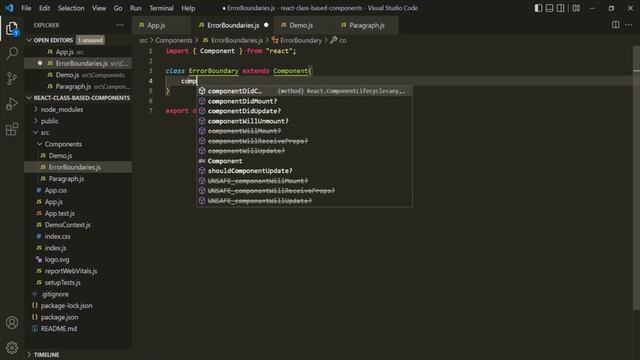Open Demo.js in the Components folder
This screenshot has height=360, width=640.
[x=78, y=156]
